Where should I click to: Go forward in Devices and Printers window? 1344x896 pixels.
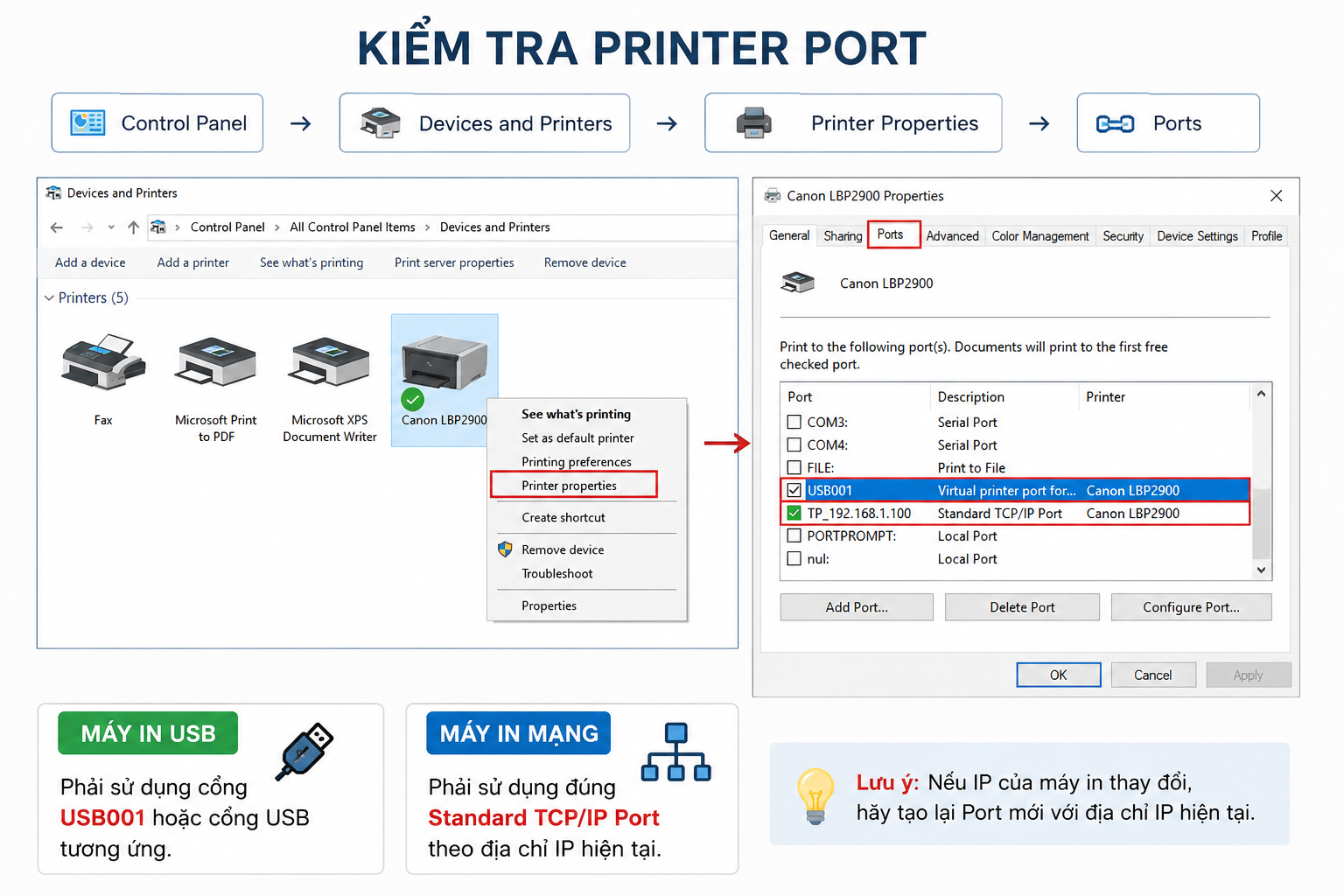(x=87, y=227)
